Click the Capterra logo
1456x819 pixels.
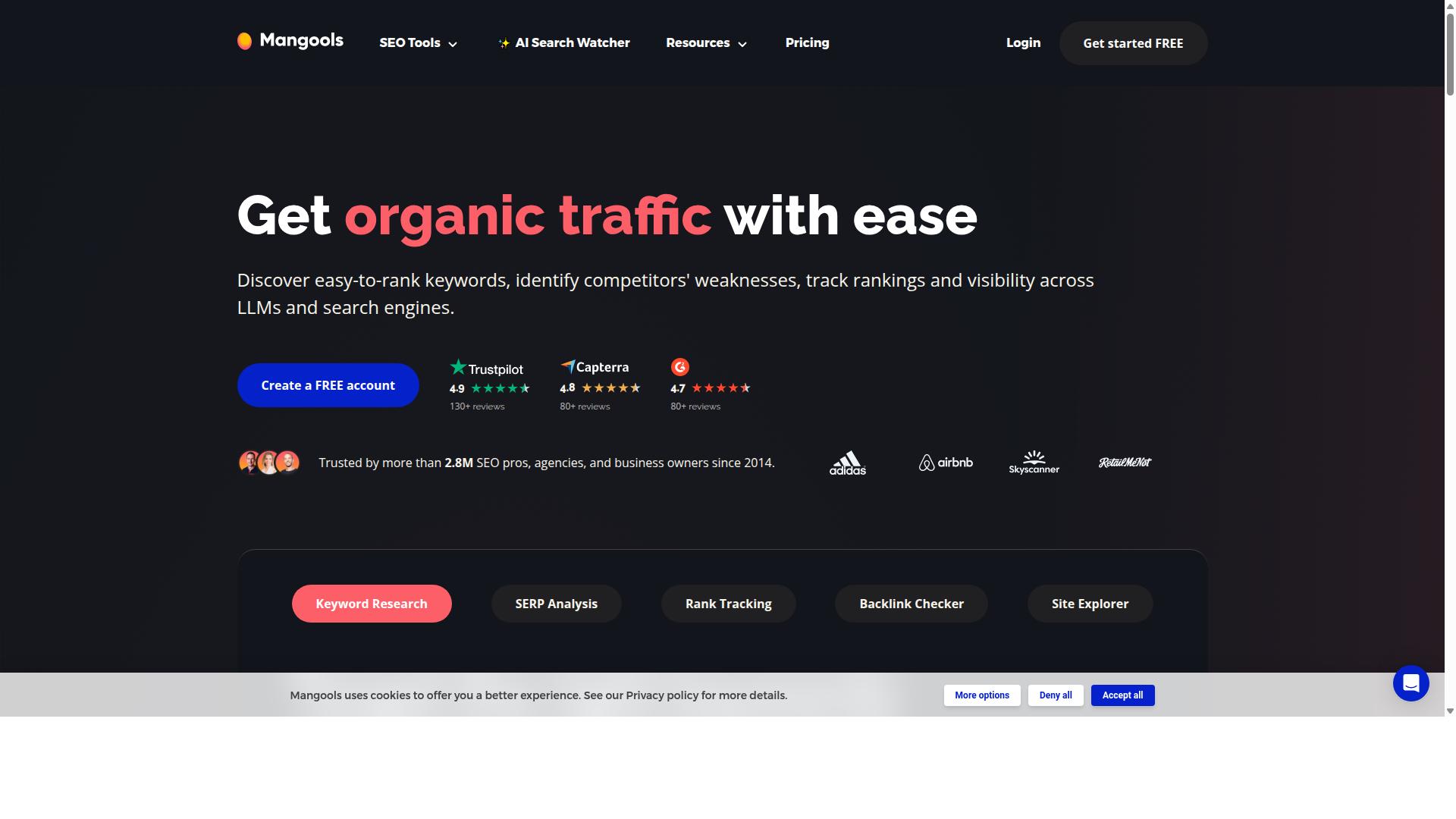[595, 367]
